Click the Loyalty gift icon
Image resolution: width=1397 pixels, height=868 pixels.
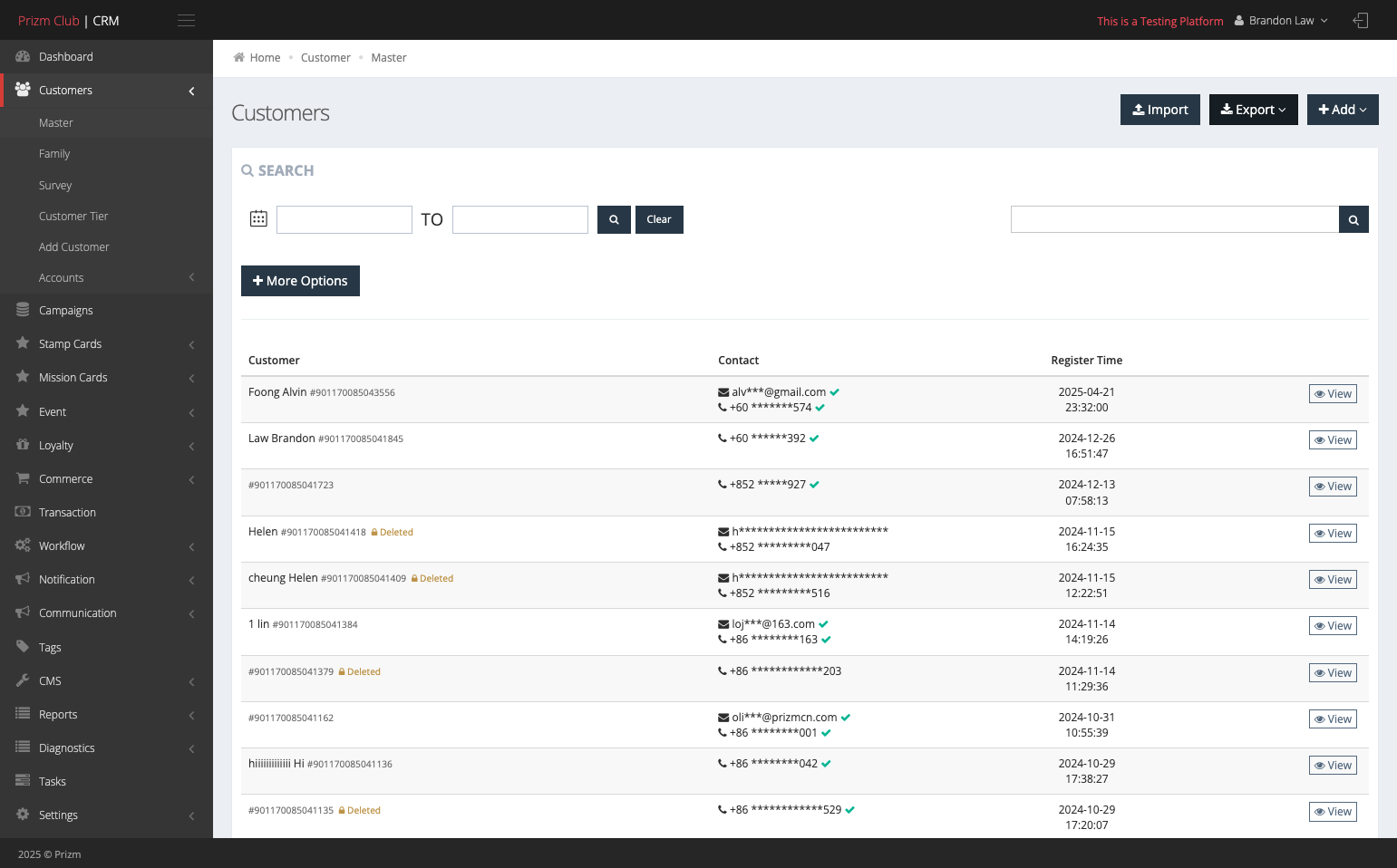[x=23, y=445]
